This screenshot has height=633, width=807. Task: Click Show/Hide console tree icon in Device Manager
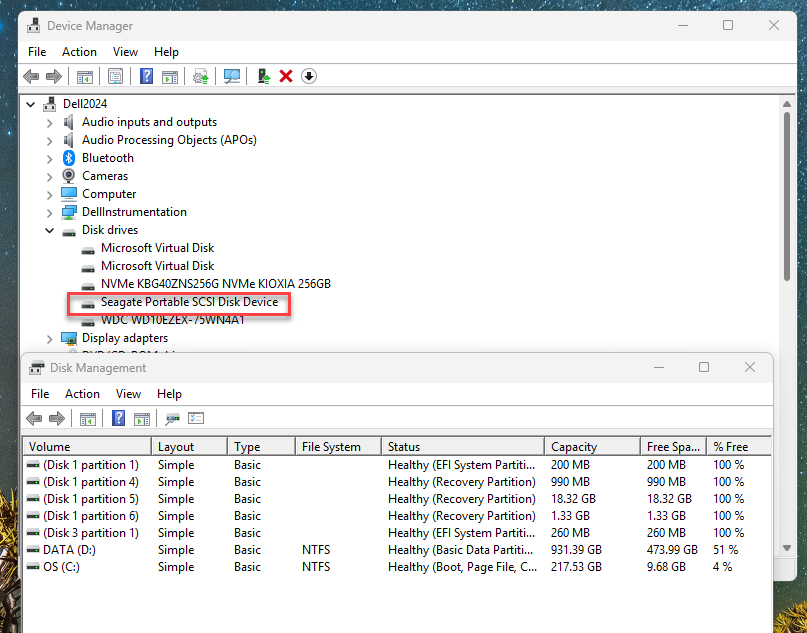click(x=85, y=77)
